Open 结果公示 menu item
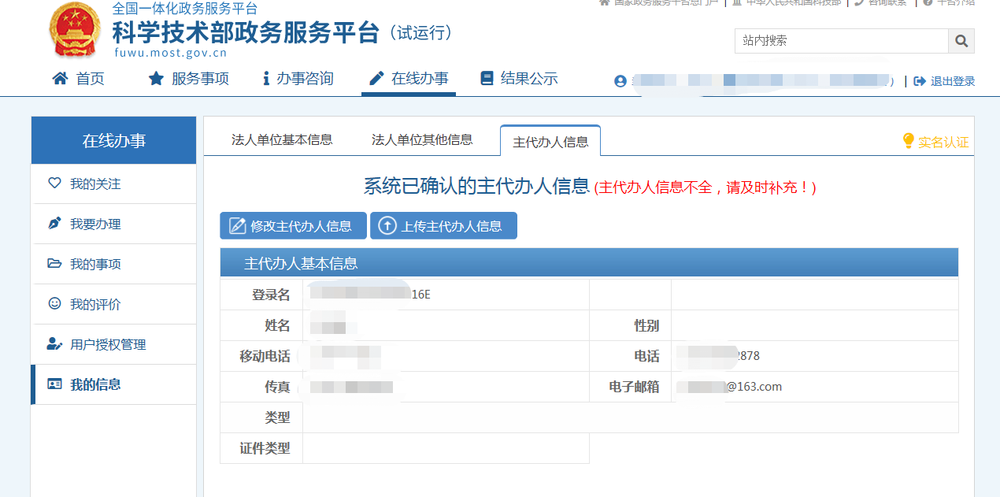This screenshot has width=1000, height=497. [519, 79]
